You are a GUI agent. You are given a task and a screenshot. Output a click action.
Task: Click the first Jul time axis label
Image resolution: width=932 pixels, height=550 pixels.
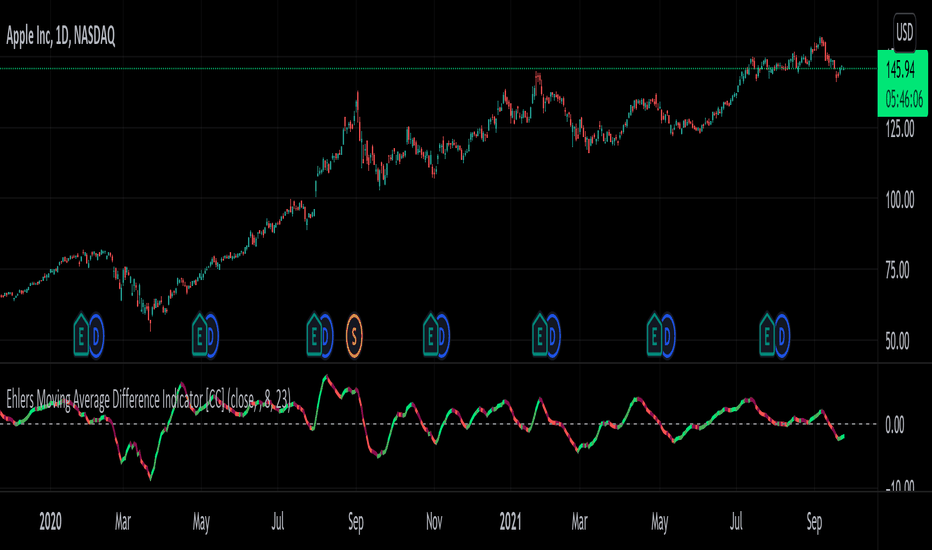pos(278,522)
